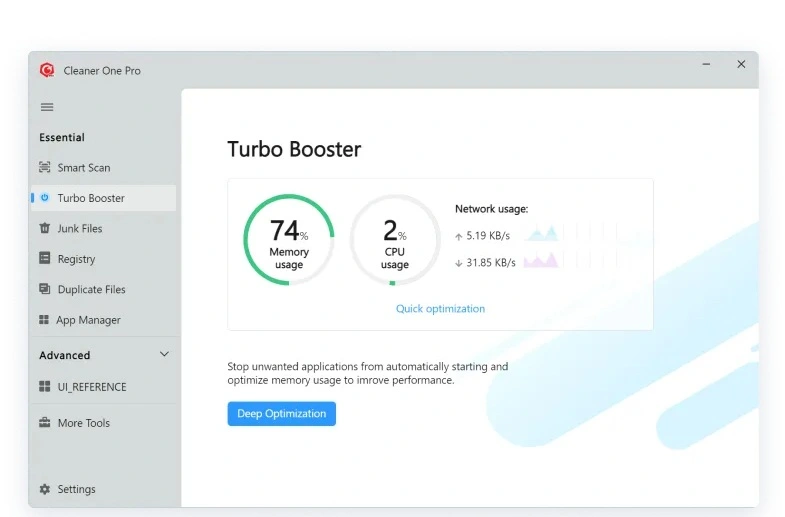Screen dimensions: 785x517
Task: Toggle the hamburger sidebar menu icon
Action: pyautogui.click(x=47, y=107)
